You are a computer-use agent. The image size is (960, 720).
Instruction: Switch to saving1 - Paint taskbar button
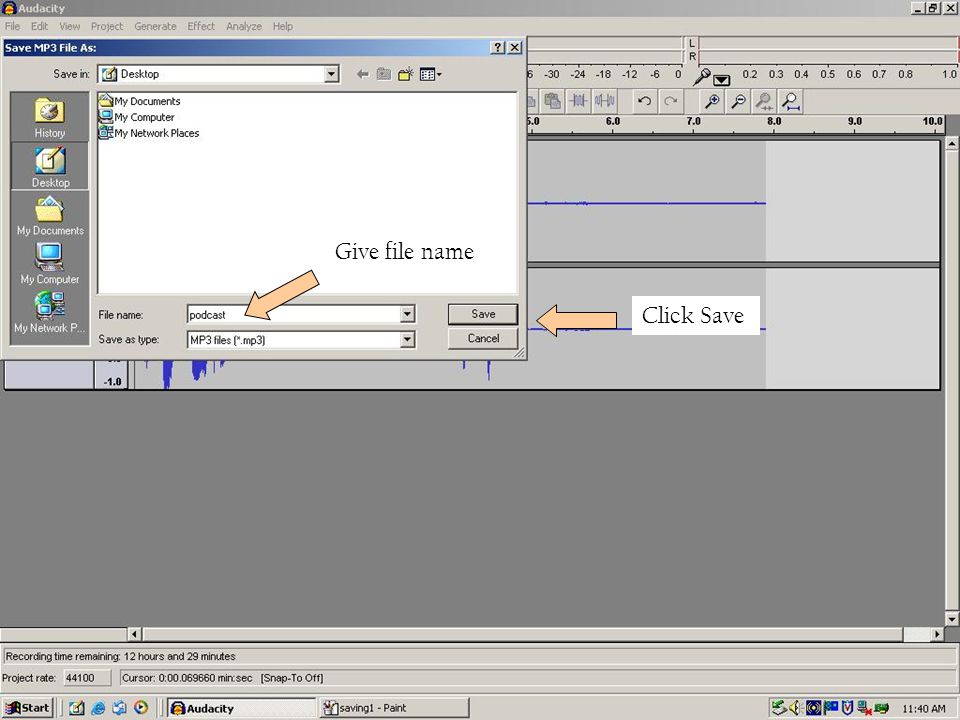[x=394, y=708]
